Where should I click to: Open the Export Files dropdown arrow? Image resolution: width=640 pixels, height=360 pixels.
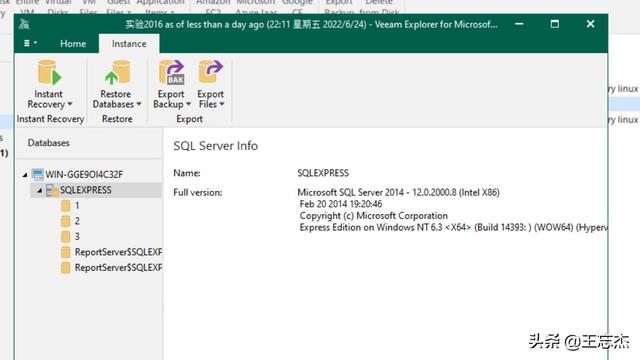click(x=222, y=104)
